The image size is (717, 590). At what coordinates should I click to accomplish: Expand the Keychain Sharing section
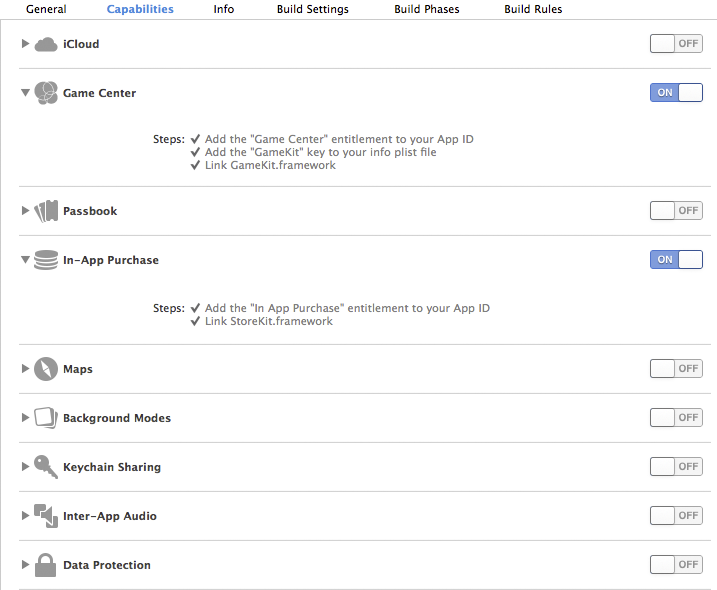pyautogui.click(x=25, y=466)
